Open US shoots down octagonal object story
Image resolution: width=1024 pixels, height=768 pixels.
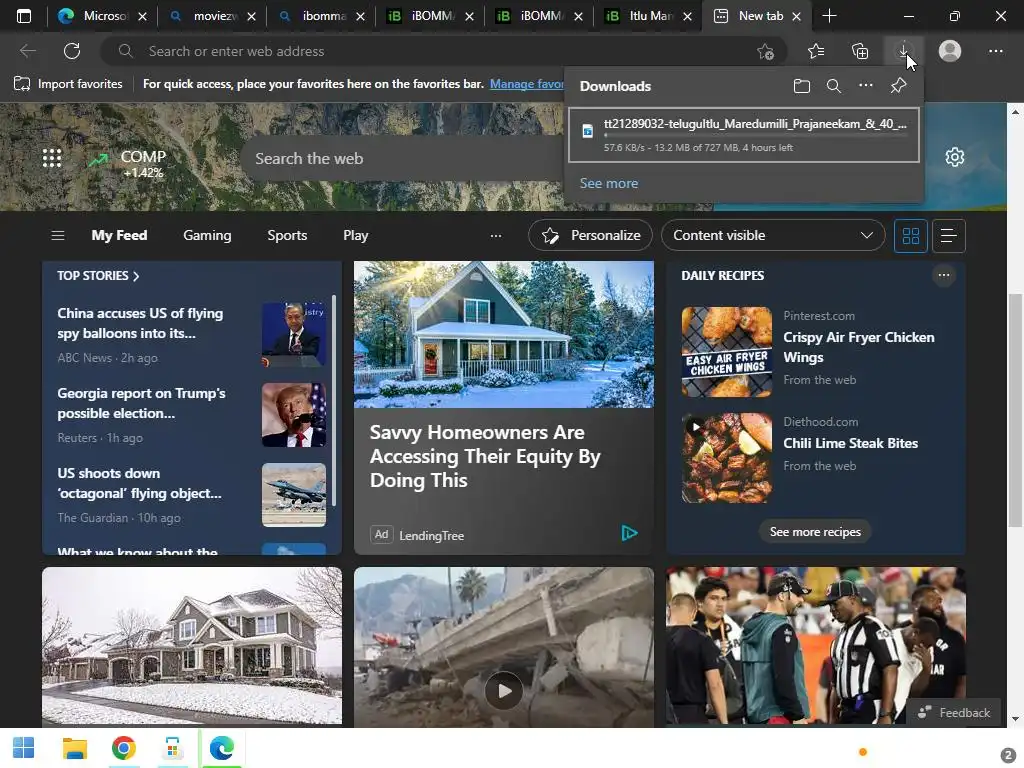[139, 483]
